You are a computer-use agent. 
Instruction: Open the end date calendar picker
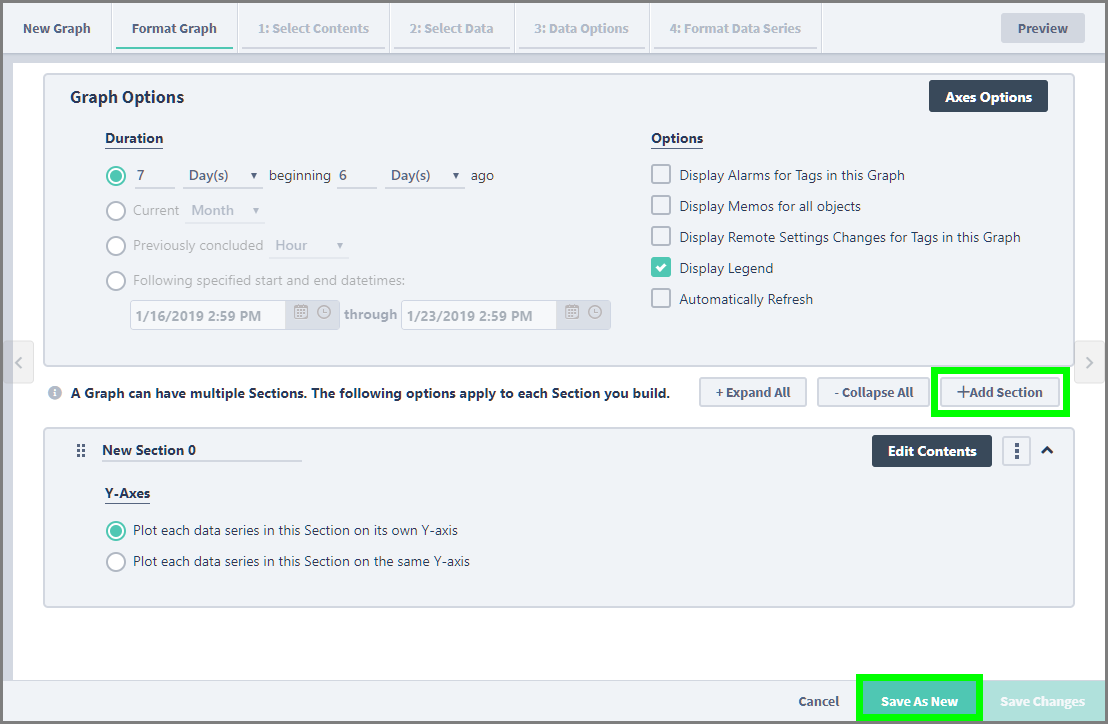(x=572, y=312)
